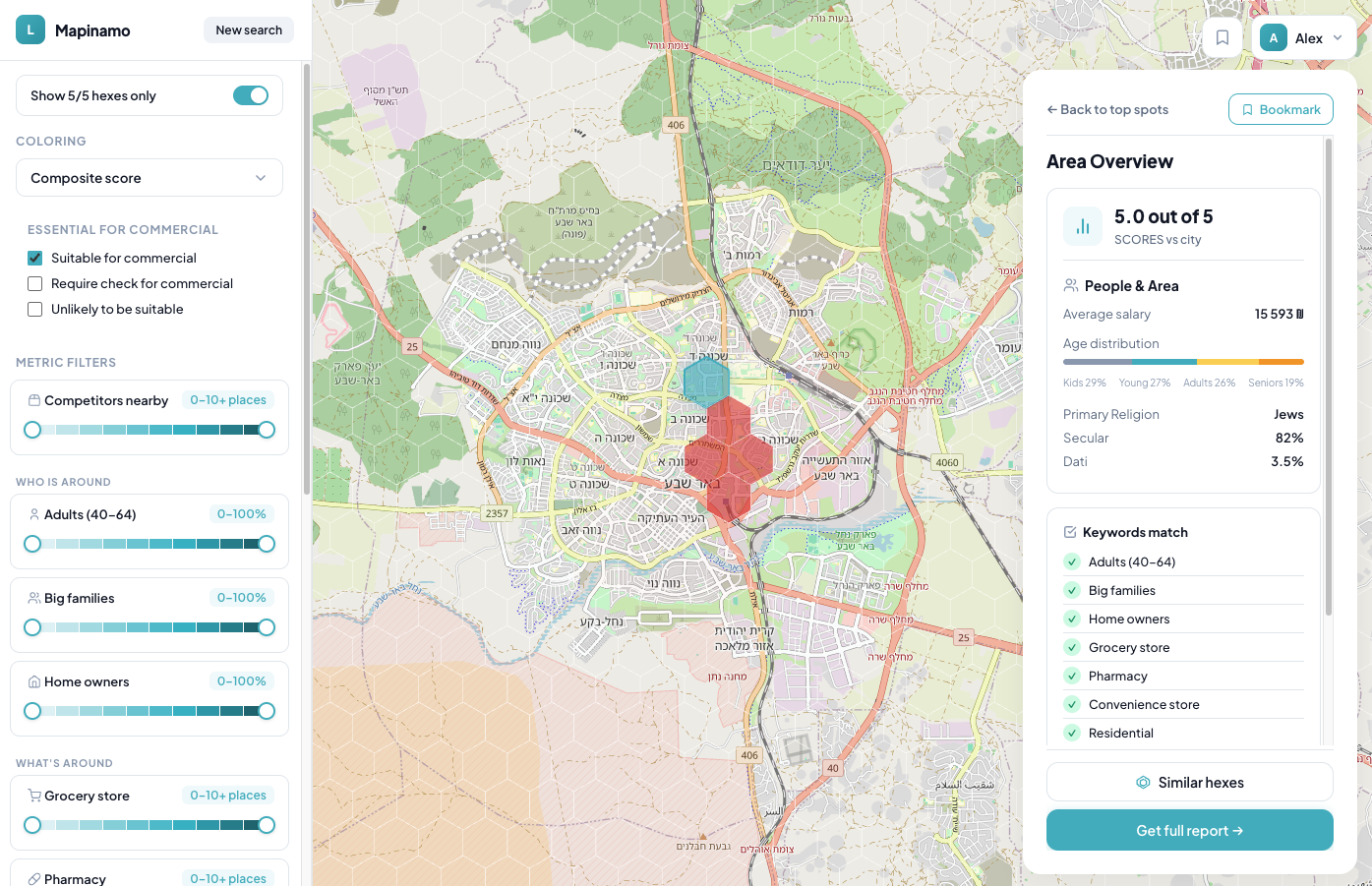The width and height of the screenshot is (1372, 886).
Task: Check Require check for commercial
Action: (x=35, y=283)
